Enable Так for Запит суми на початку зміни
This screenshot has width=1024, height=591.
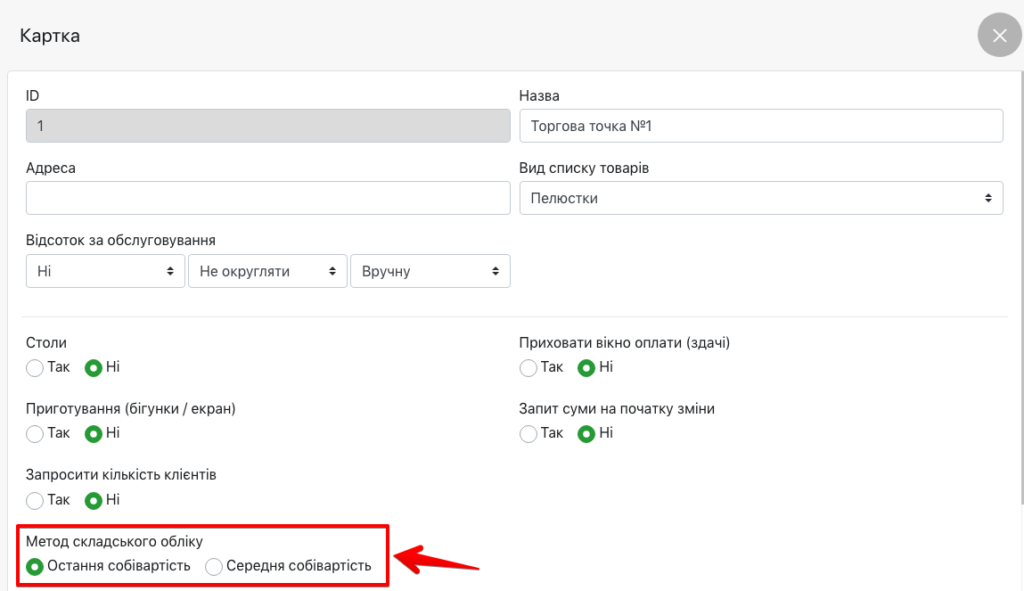pos(529,434)
